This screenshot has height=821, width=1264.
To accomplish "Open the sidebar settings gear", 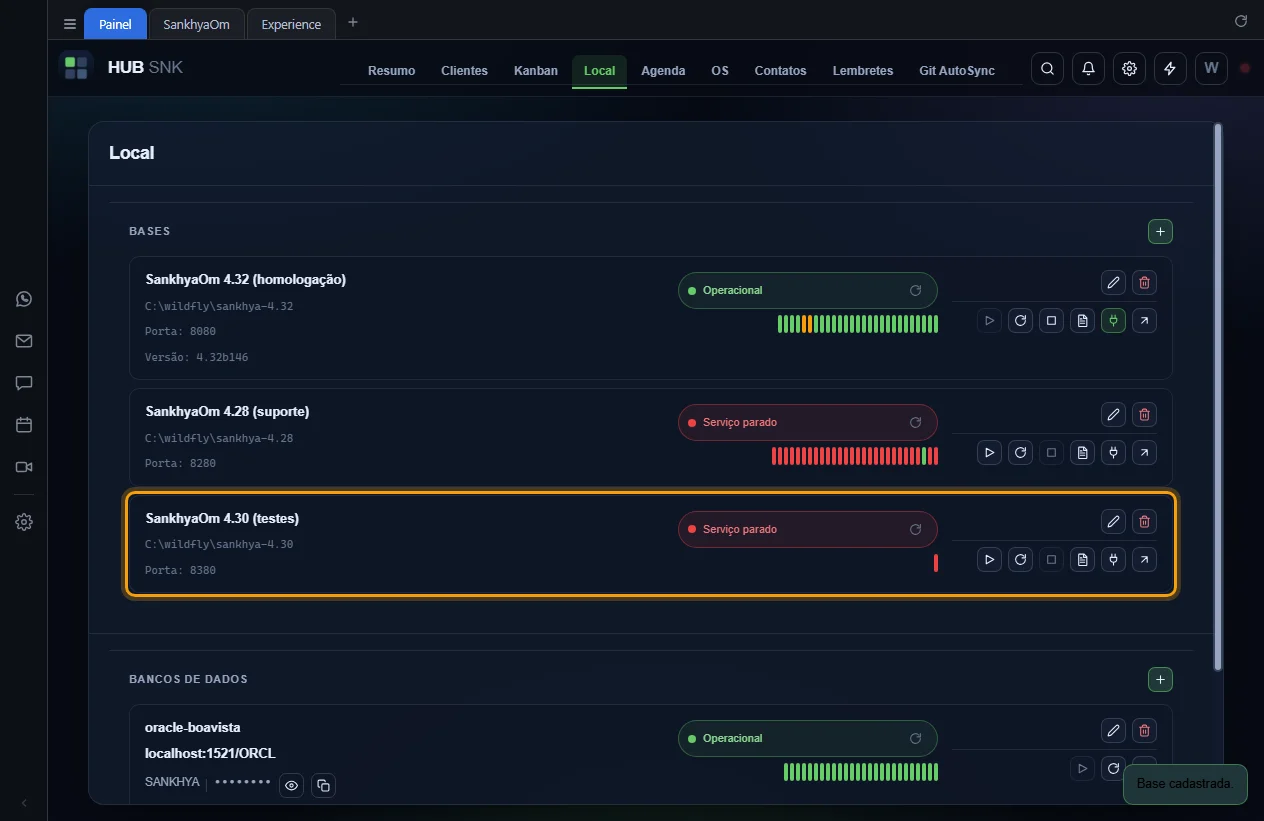I will [x=24, y=522].
